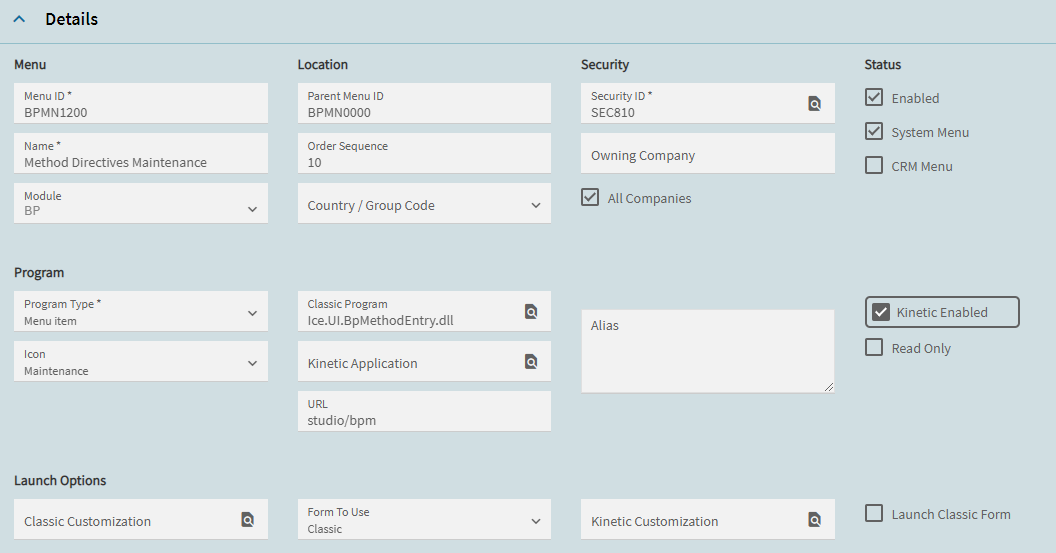Click the Status group heading
The image size is (1056, 553).
[882, 65]
